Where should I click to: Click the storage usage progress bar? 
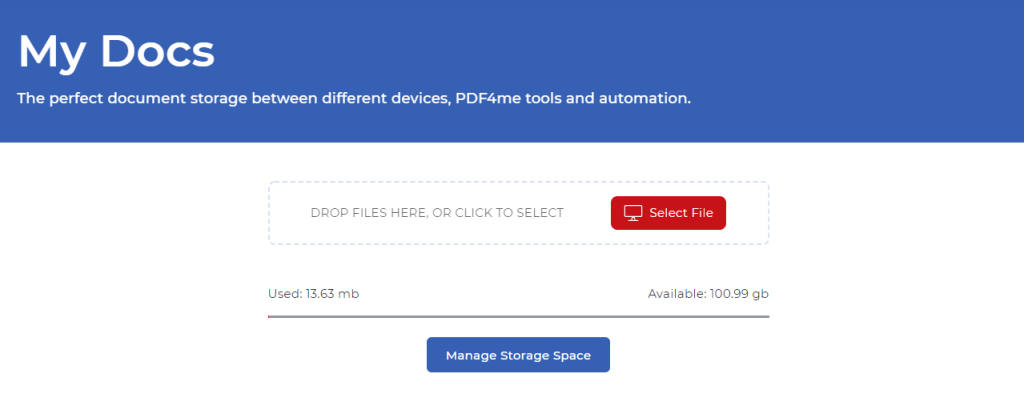pyautogui.click(x=519, y=317)
